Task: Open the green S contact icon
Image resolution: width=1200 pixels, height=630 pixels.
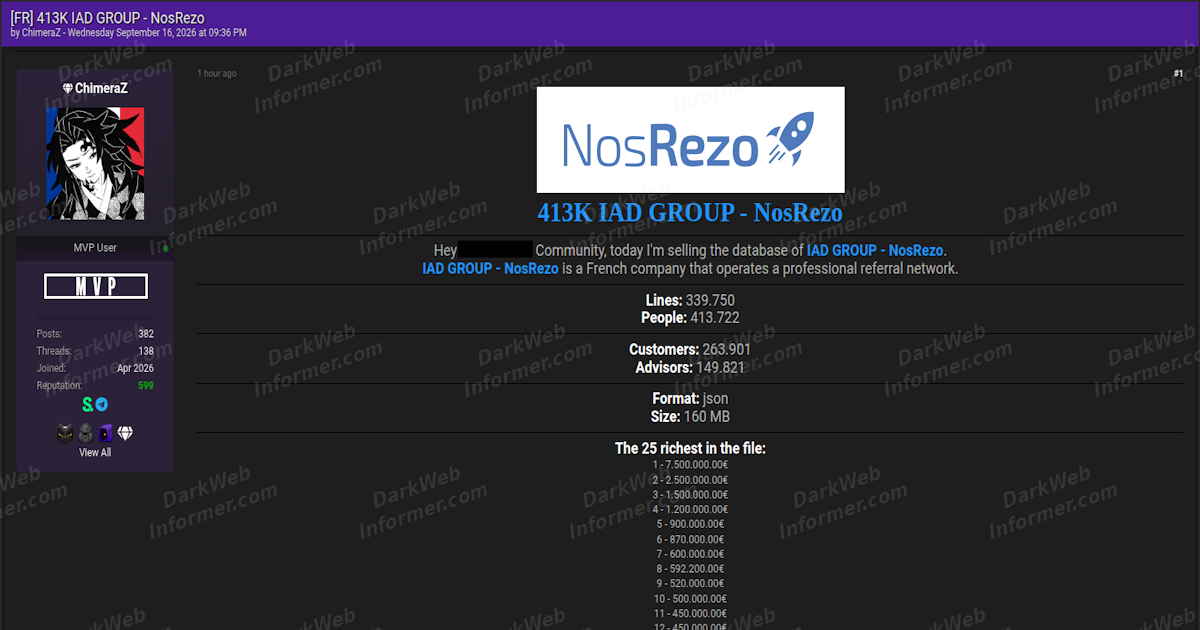Action: 88,404
